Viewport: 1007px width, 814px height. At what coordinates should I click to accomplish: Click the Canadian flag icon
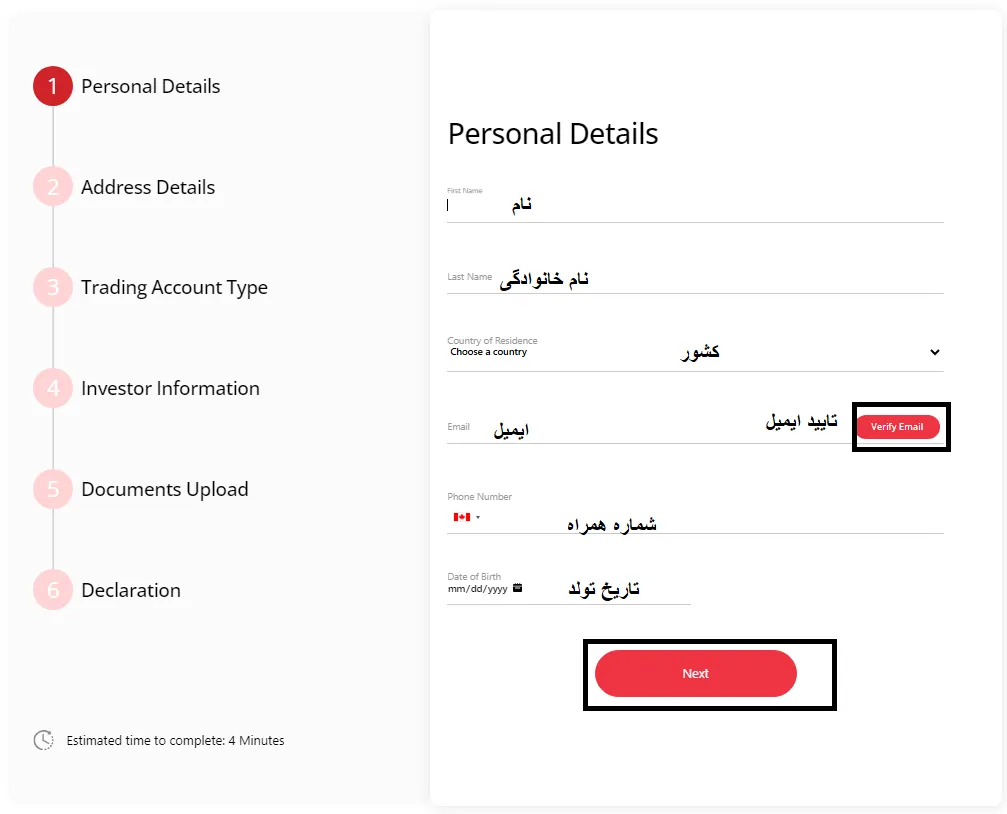[461, 517]
